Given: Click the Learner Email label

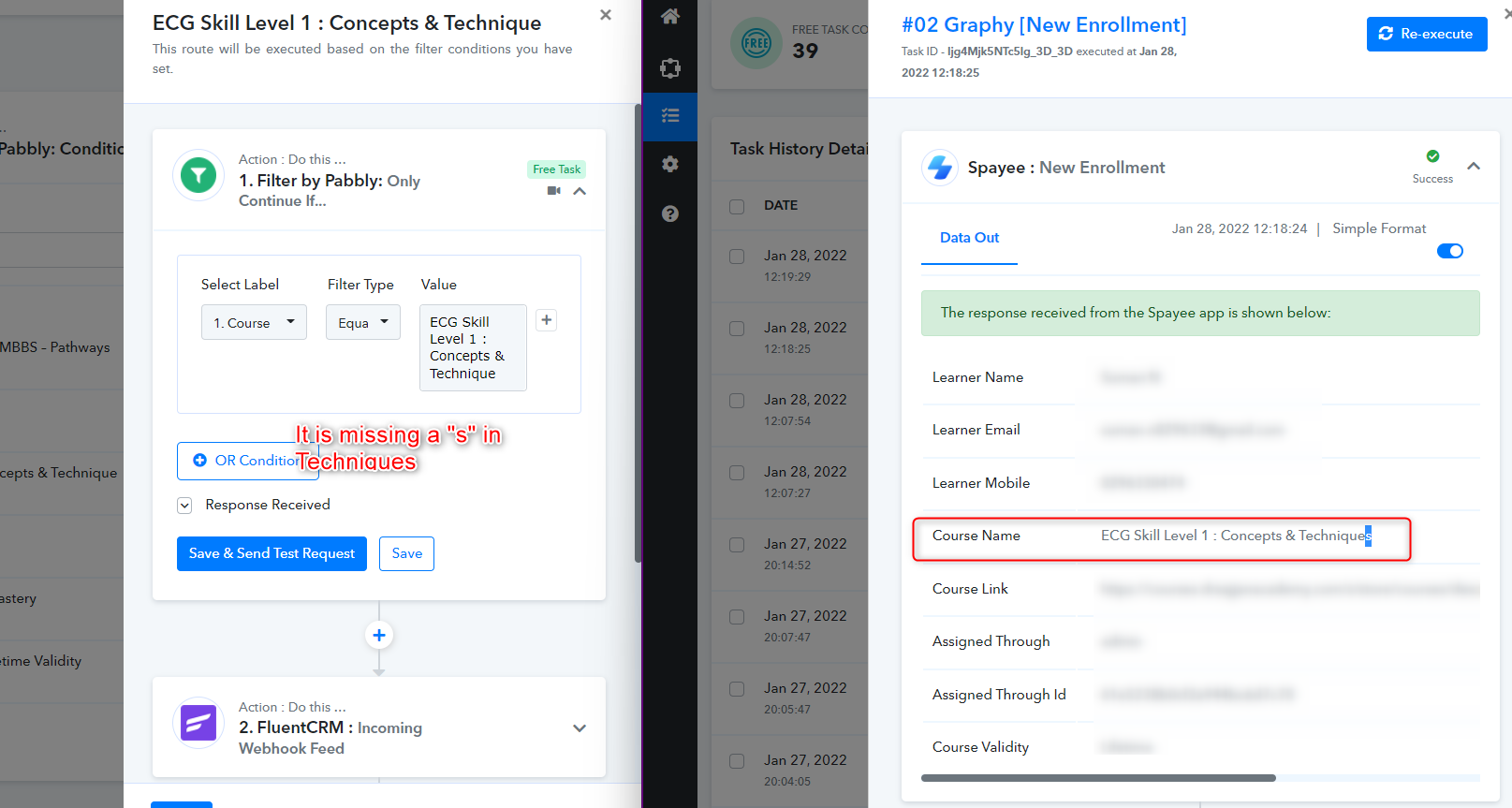Looking at the screenshot, I should pos(976,430).
